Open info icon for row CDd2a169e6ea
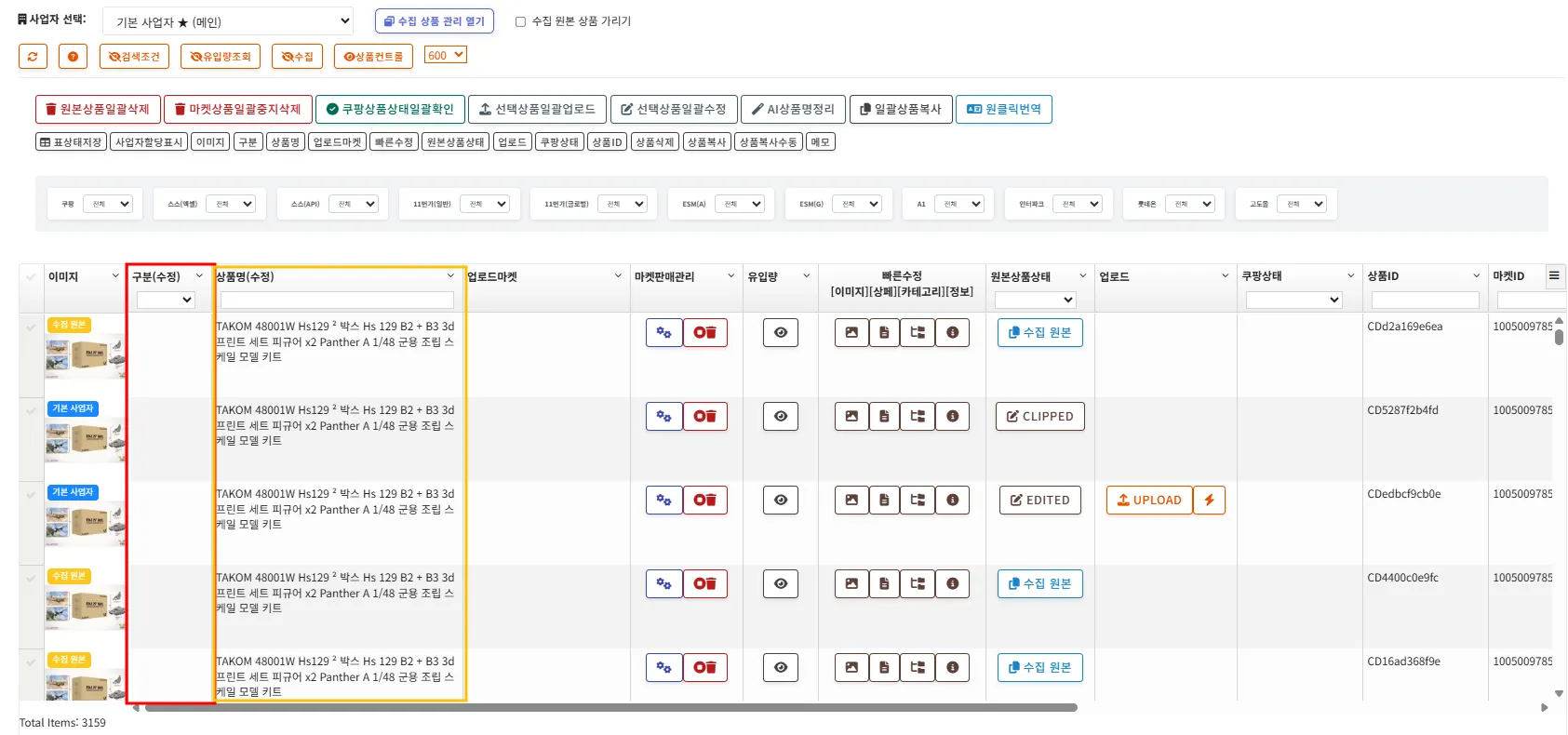 (952, 332)
